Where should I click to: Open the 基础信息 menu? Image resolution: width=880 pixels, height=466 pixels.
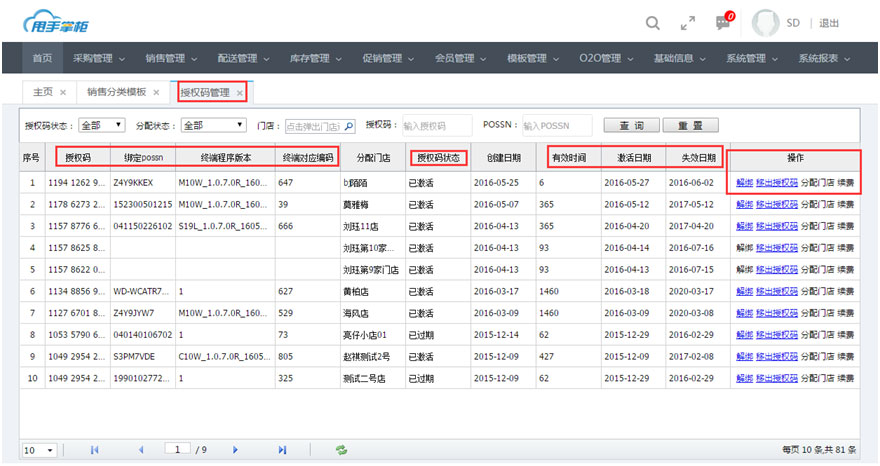680,58
